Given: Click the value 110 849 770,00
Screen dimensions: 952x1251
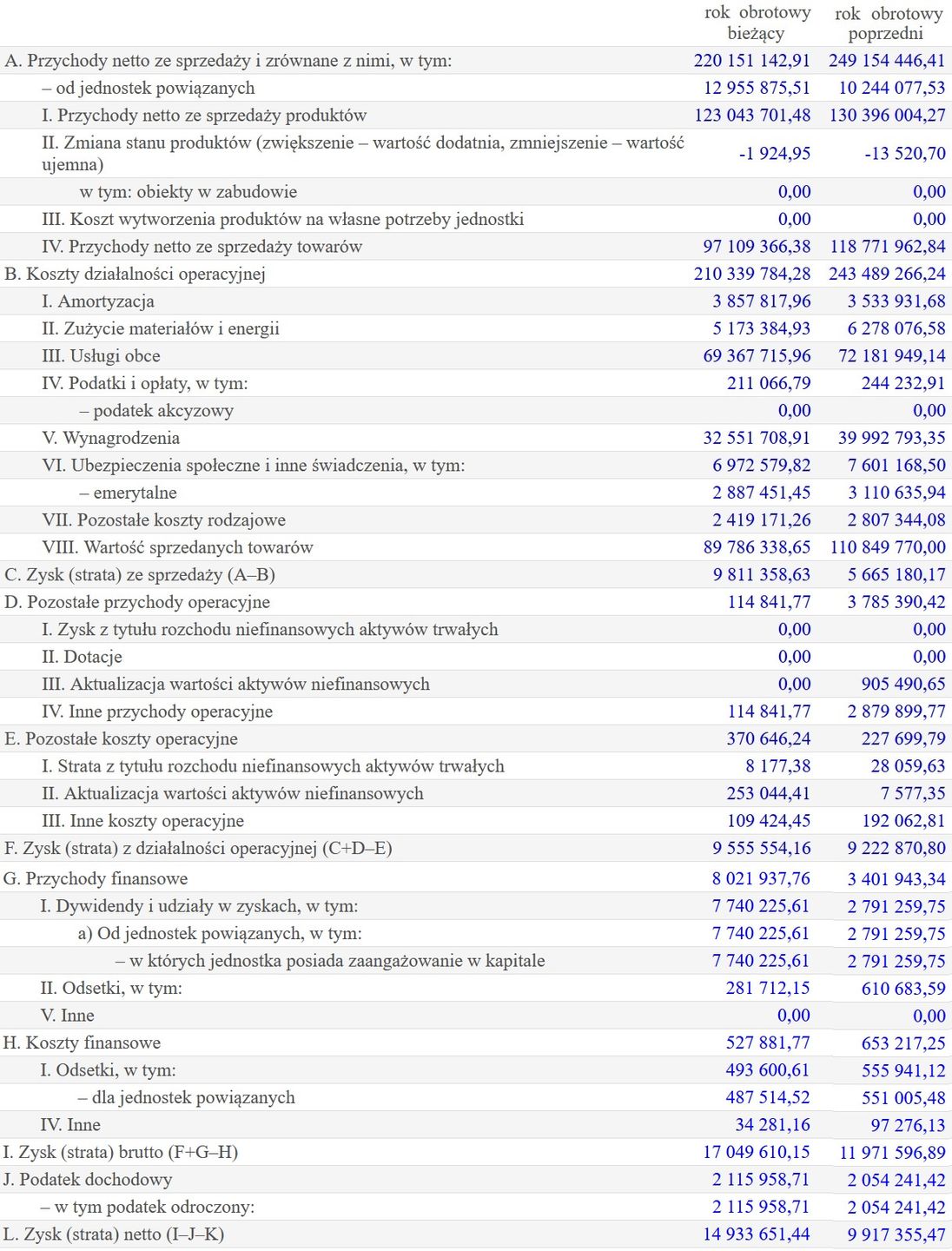Looking at the screenshot, I should 888,547.
